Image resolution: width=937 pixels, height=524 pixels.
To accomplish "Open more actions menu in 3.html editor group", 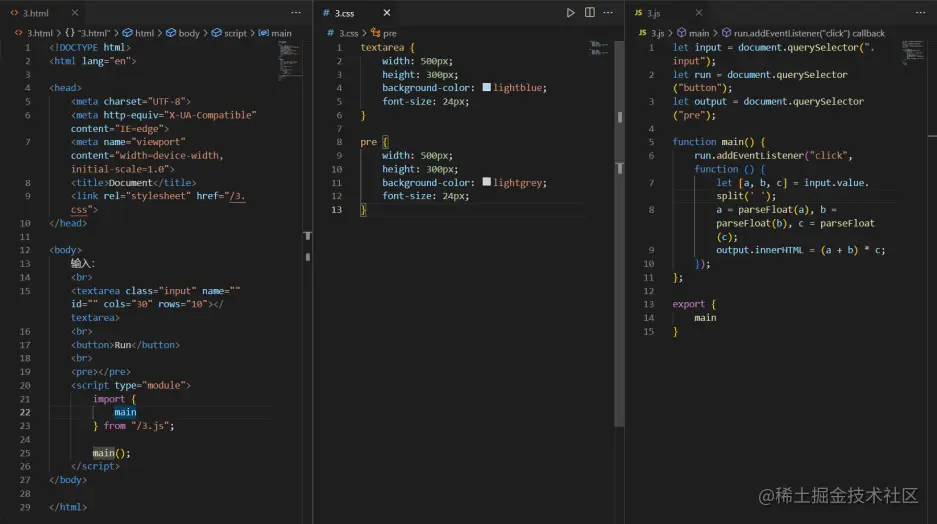I will 296,13.
